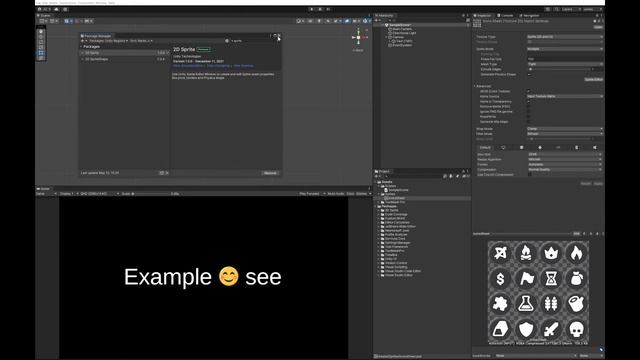Click the Pixels Per Unit field
Image resolution: width=640 pixels, height=360 pixels.
coord(565,59)
